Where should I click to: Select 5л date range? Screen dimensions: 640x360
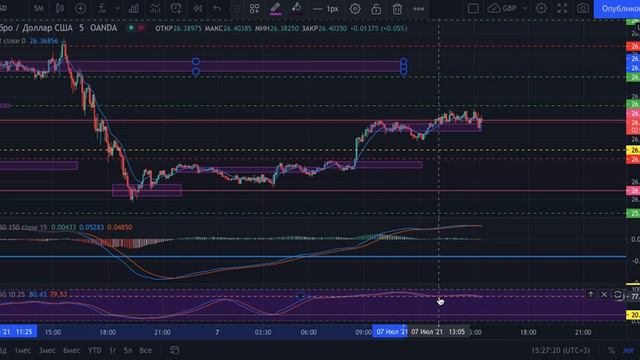(128, 350)
